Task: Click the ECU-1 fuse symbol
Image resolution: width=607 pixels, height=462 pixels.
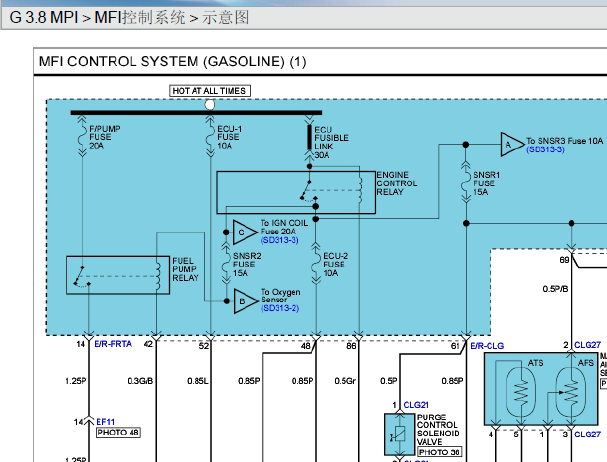Action: tap(210, 137)
